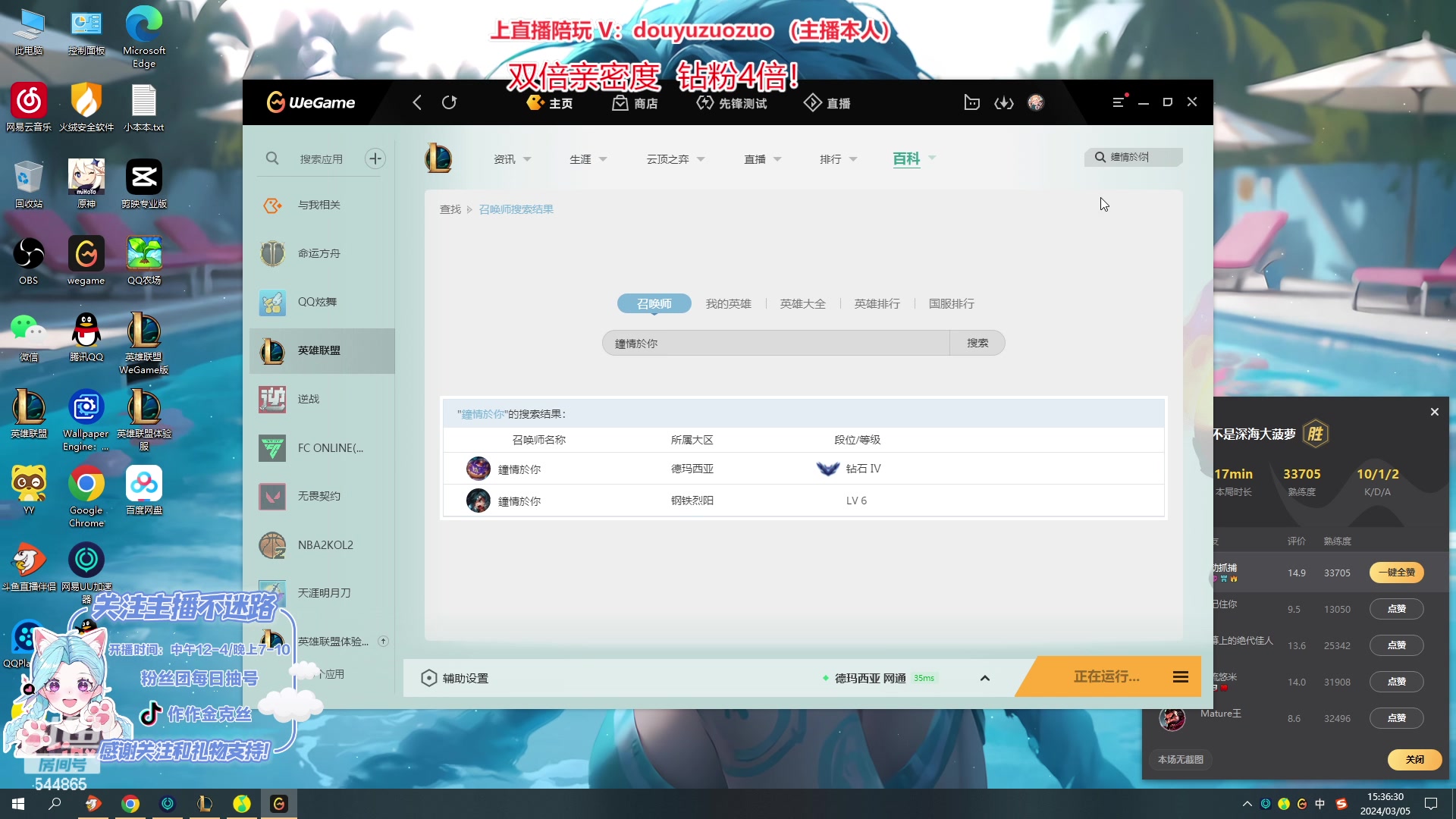1456x819 pixels.
Task: Click 点赞 for Mature王
Action: 1397,718
